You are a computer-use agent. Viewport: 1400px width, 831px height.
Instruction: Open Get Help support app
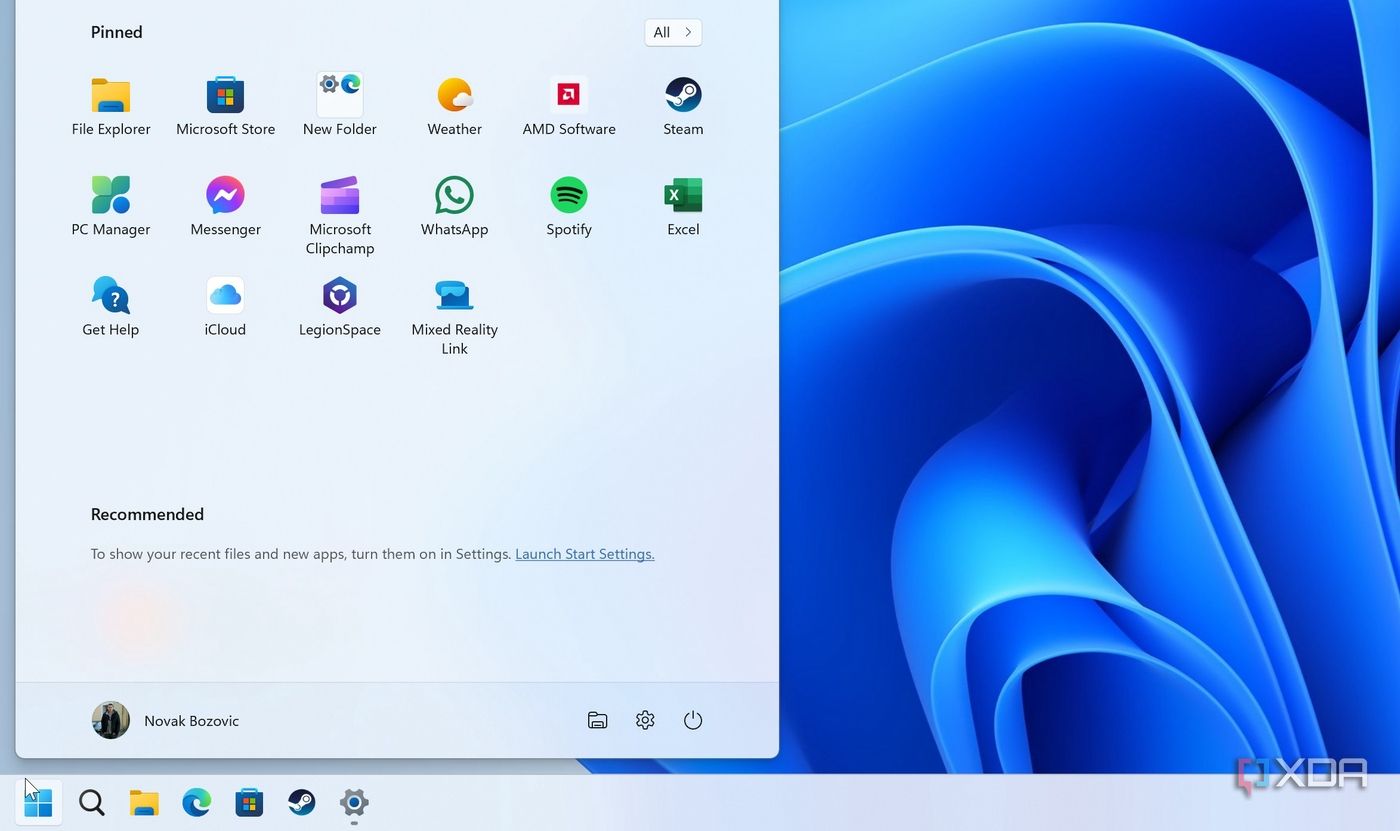(x=110, y=295)
